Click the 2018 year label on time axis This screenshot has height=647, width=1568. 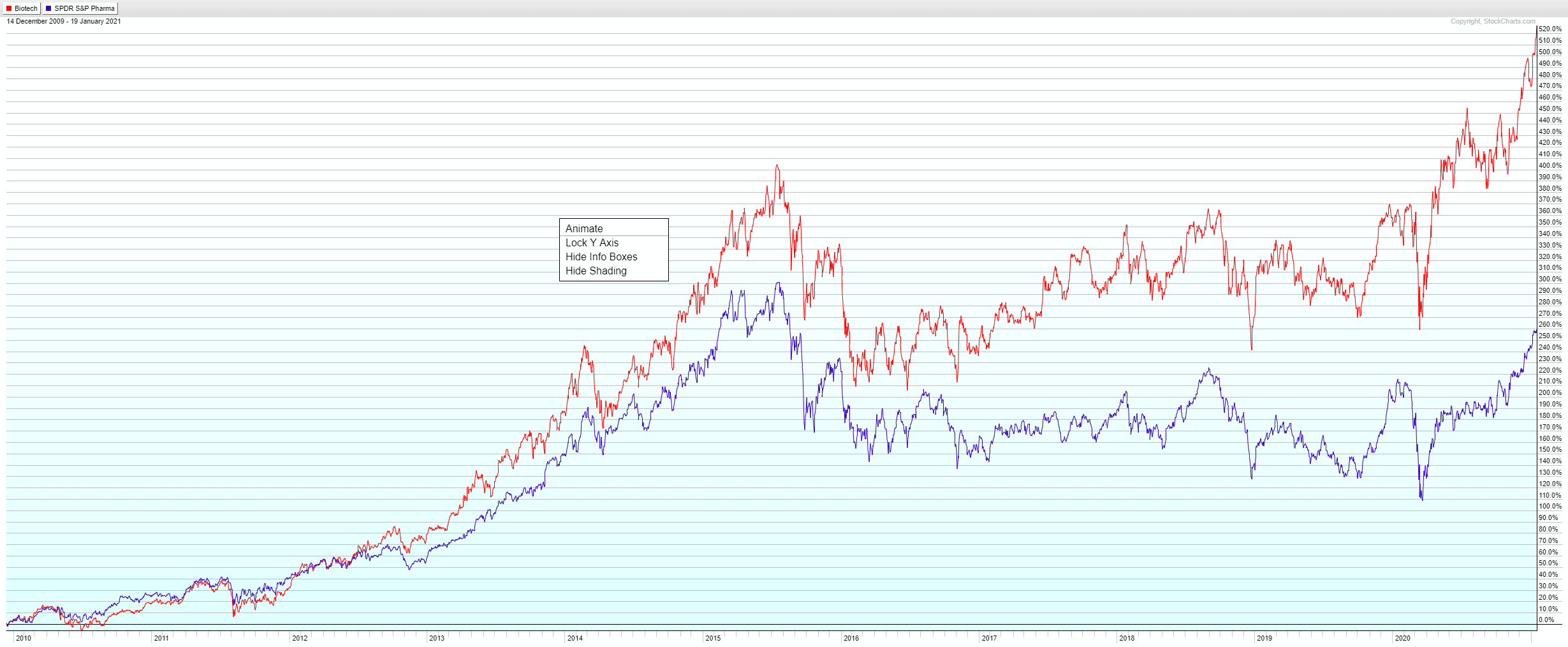click(x=1127, y=638)
